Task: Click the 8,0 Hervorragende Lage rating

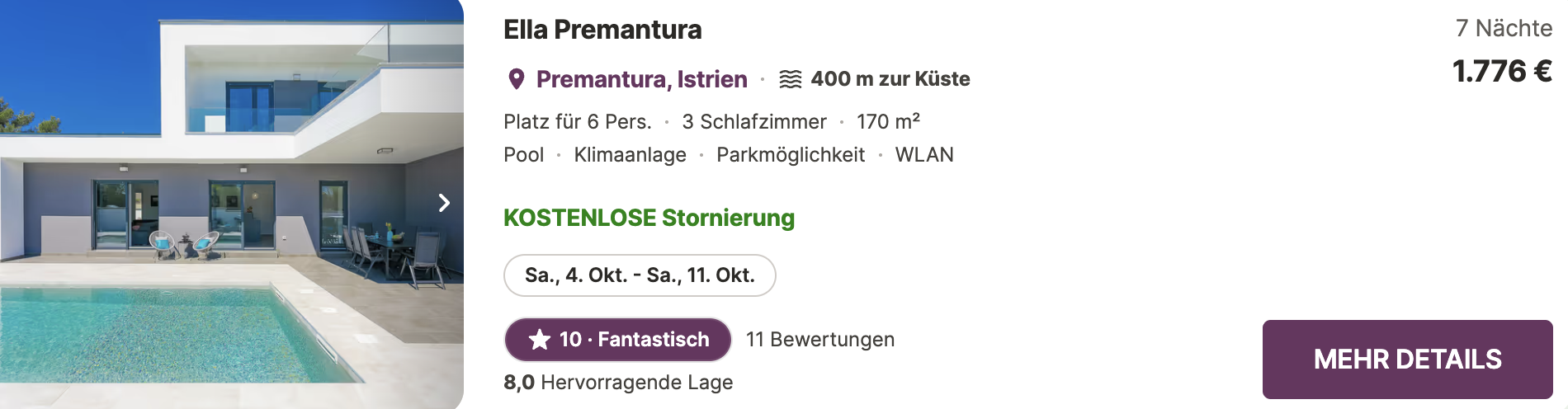Action: (x=618, y=383)
